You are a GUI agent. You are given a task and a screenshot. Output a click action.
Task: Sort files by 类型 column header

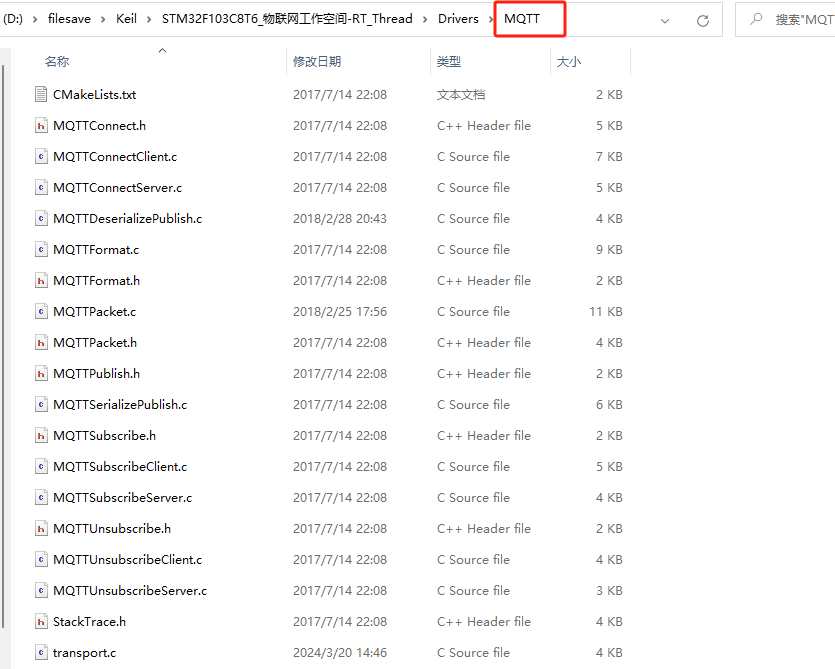point(448,62)
